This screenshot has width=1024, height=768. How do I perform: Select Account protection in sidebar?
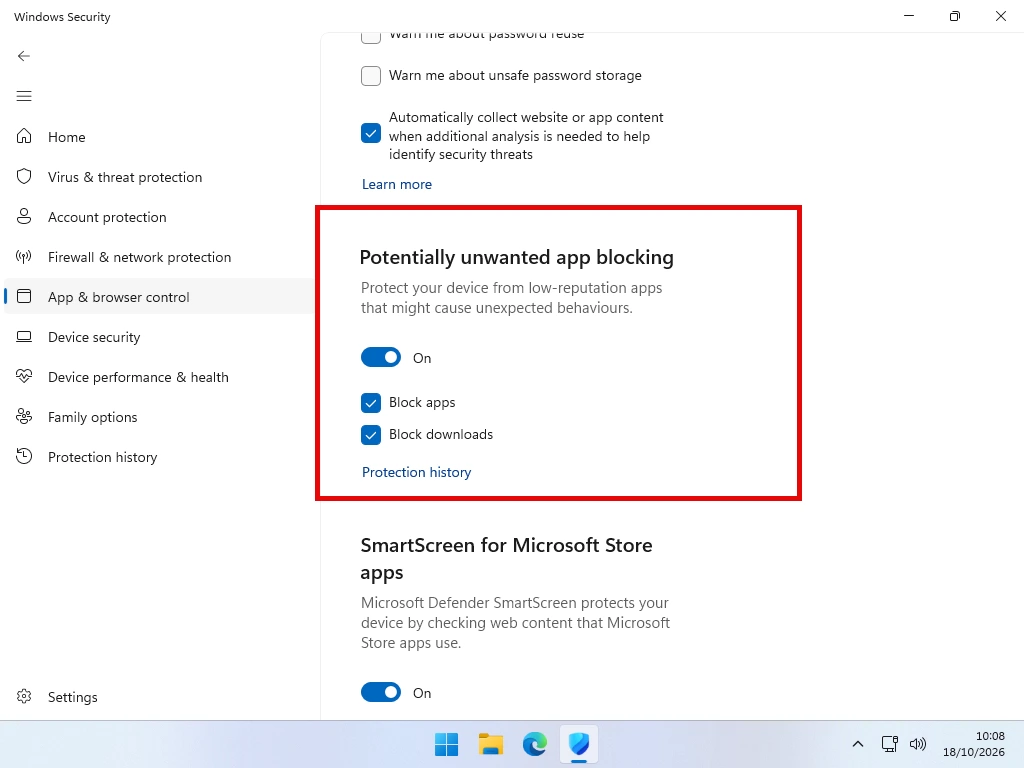(107, 217)
